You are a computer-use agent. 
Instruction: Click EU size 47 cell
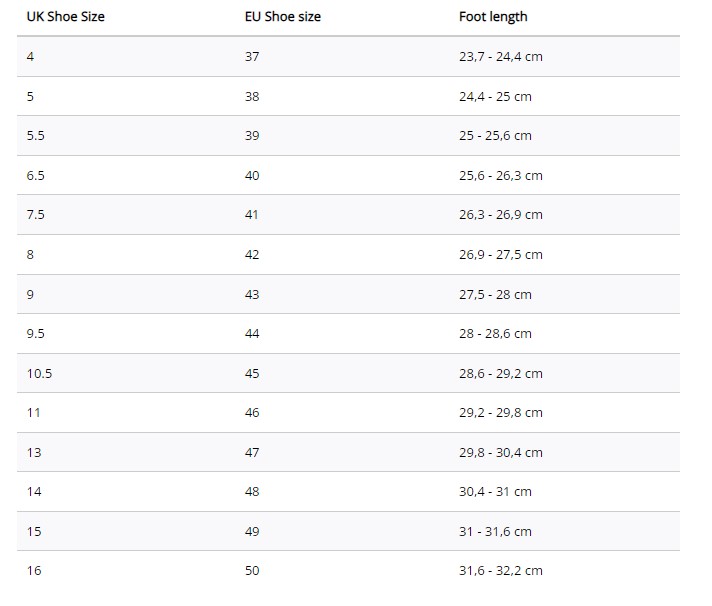[252, 453]
